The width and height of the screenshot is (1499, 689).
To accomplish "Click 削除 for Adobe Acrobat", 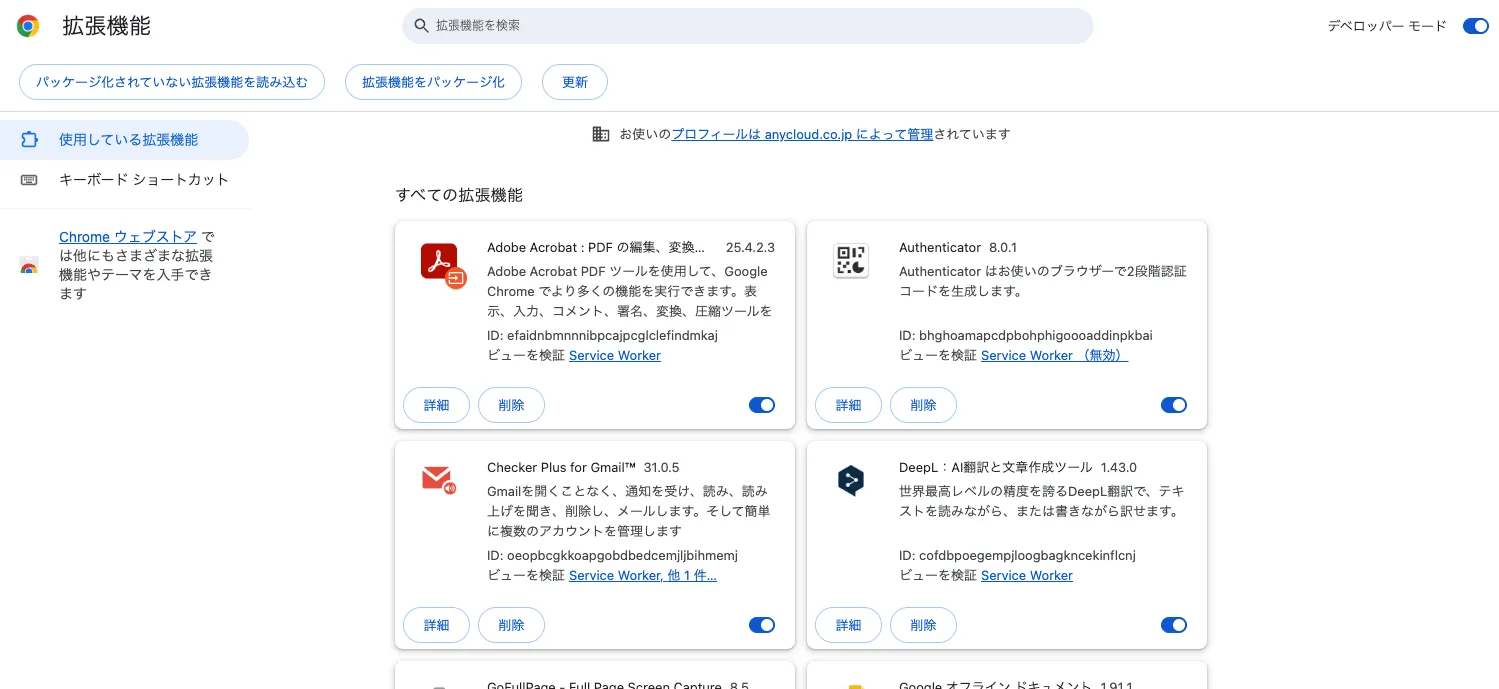I will point(511,405).
